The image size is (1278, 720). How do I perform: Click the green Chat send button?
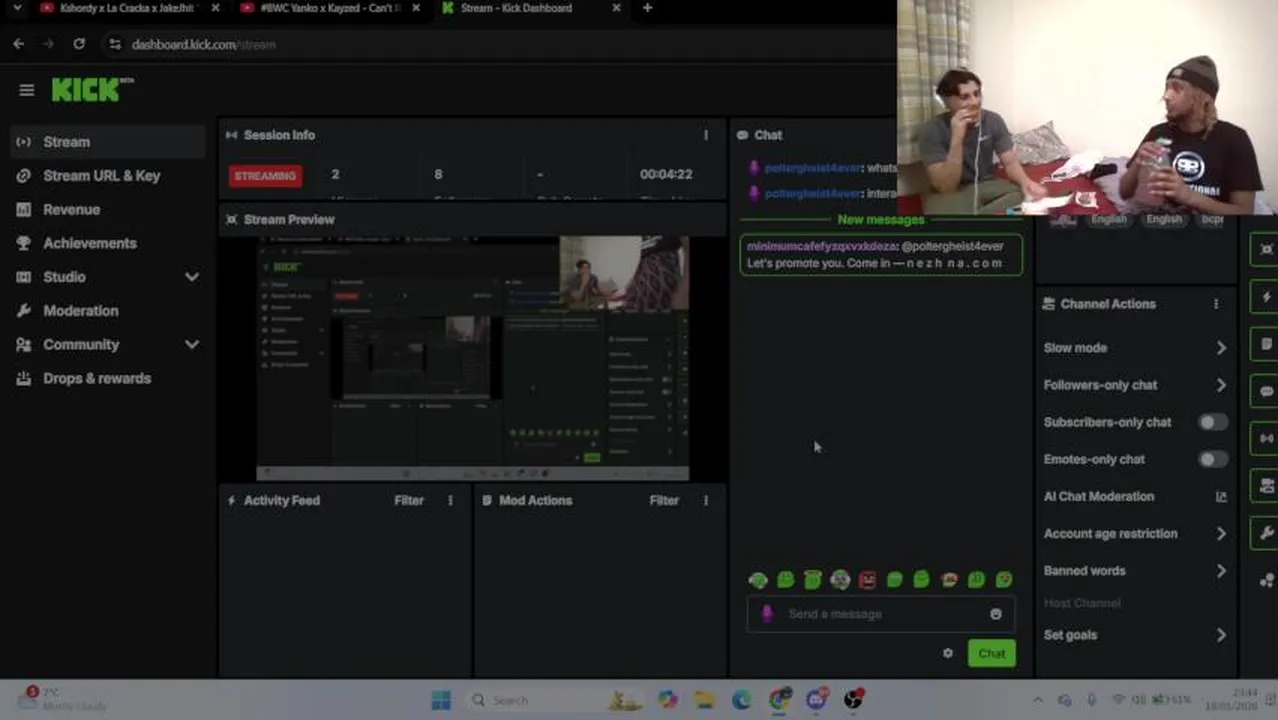pos(991,654)
